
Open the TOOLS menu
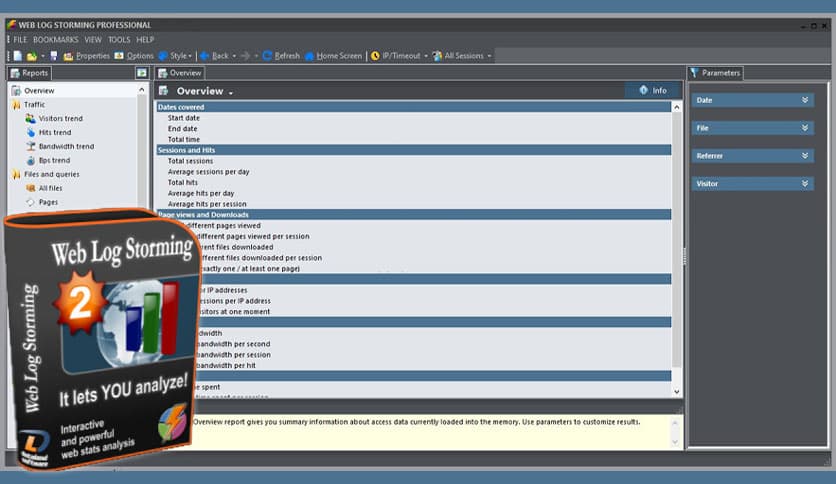click(x=119, y=40)
